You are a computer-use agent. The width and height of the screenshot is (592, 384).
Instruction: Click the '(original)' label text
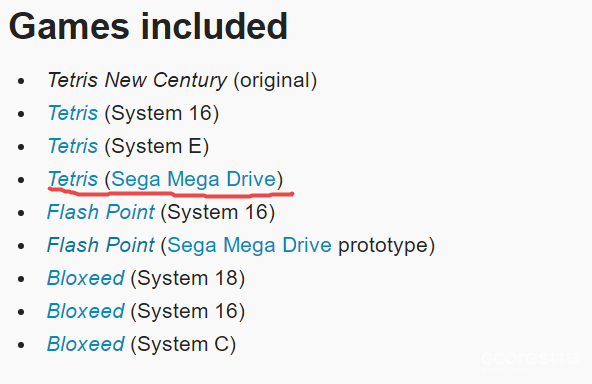coord(275,80)
